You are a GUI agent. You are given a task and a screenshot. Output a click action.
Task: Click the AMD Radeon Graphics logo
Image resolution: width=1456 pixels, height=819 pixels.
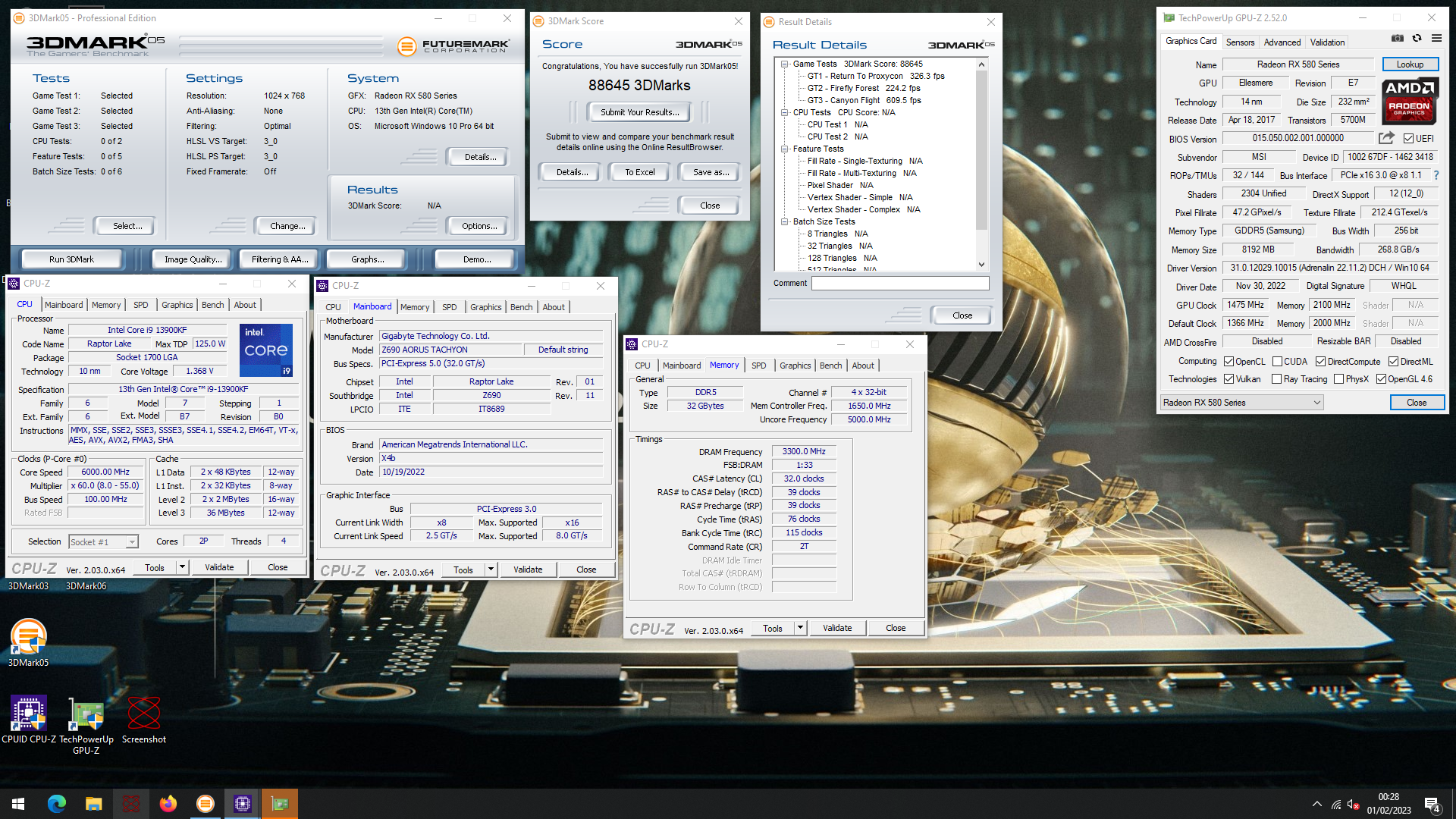(x=1410, y=101)
